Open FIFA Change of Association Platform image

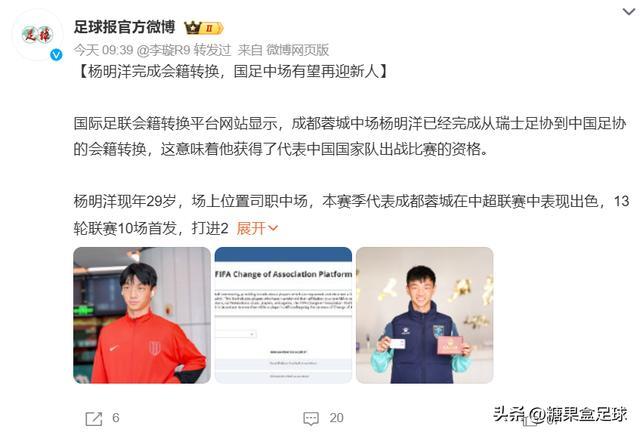click(283, 315)
